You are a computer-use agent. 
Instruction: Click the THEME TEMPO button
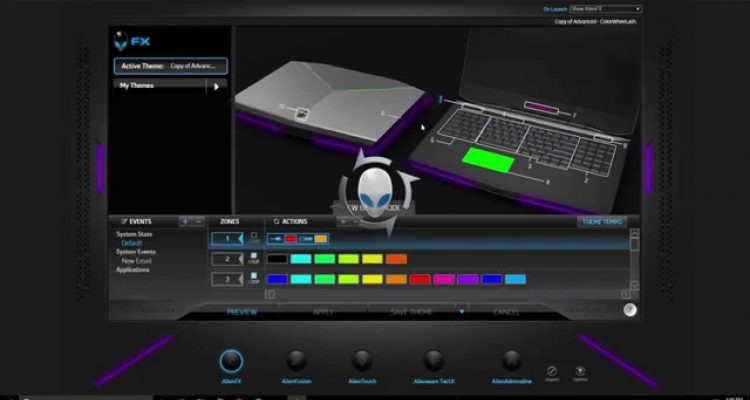[x=602, y=222]
